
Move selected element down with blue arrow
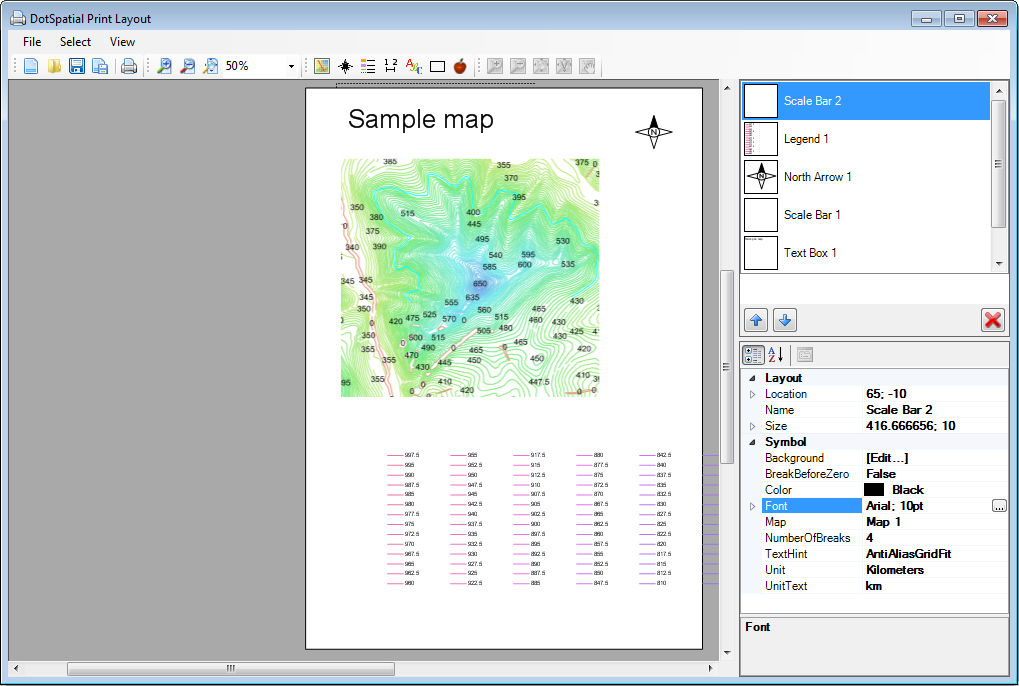pos(784,320)
